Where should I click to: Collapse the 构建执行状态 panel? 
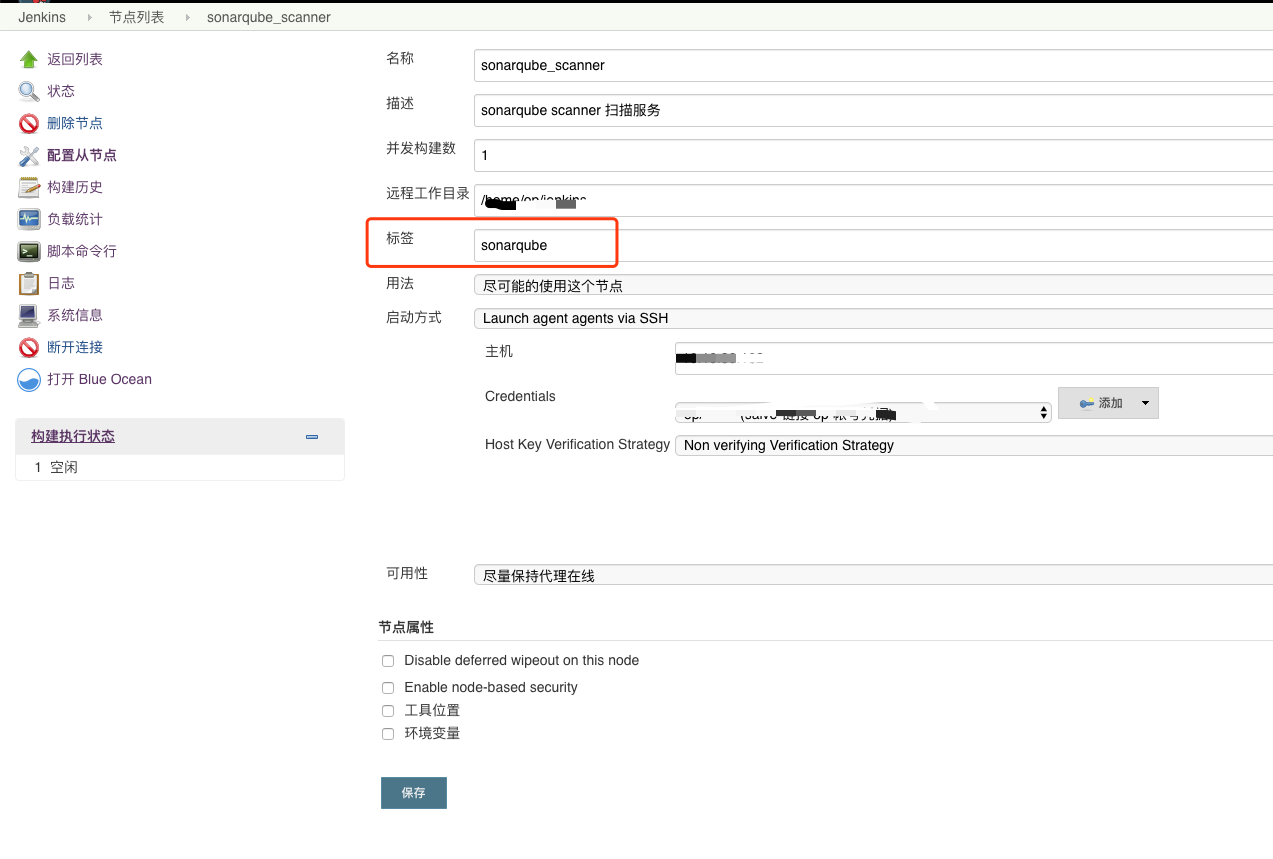click(x=312, y=437)
